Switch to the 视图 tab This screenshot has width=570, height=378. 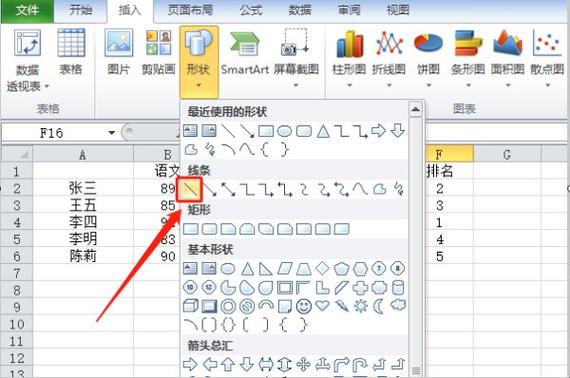[398, 10]
